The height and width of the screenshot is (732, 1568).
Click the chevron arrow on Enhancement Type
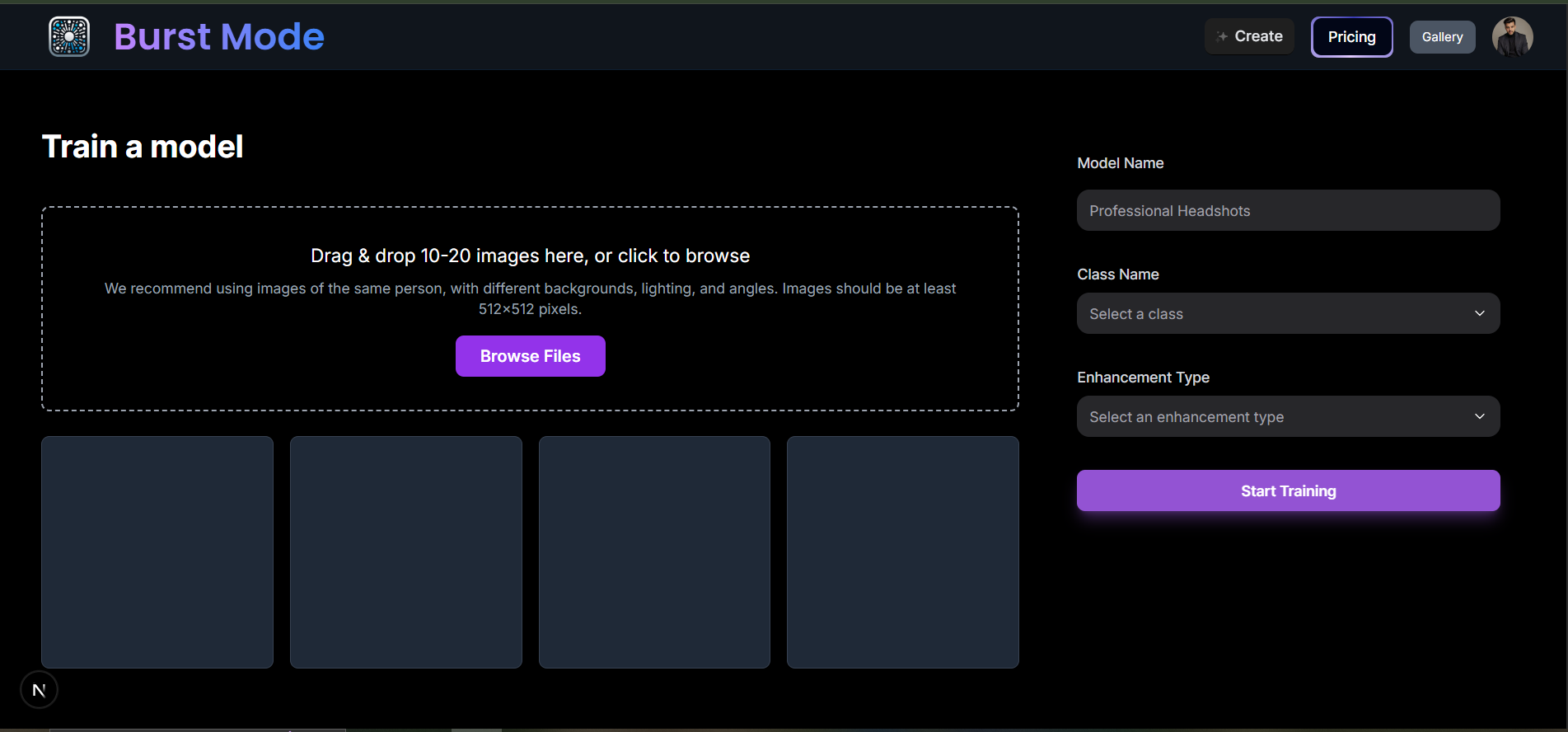pos(1479,416)
